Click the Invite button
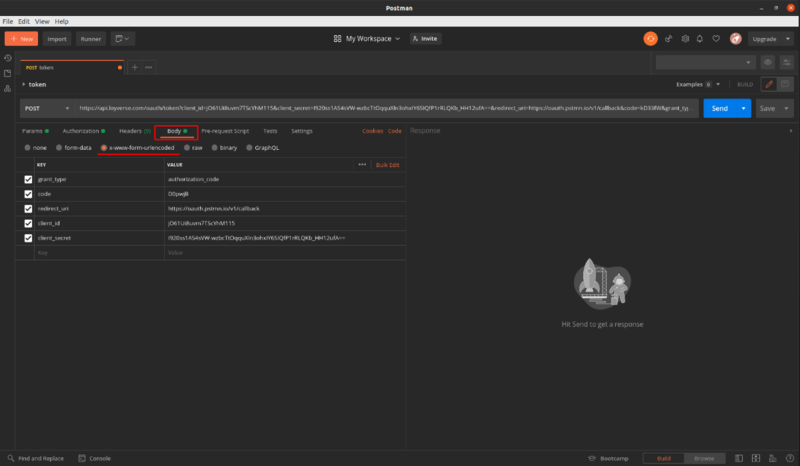 click(426, 39)
